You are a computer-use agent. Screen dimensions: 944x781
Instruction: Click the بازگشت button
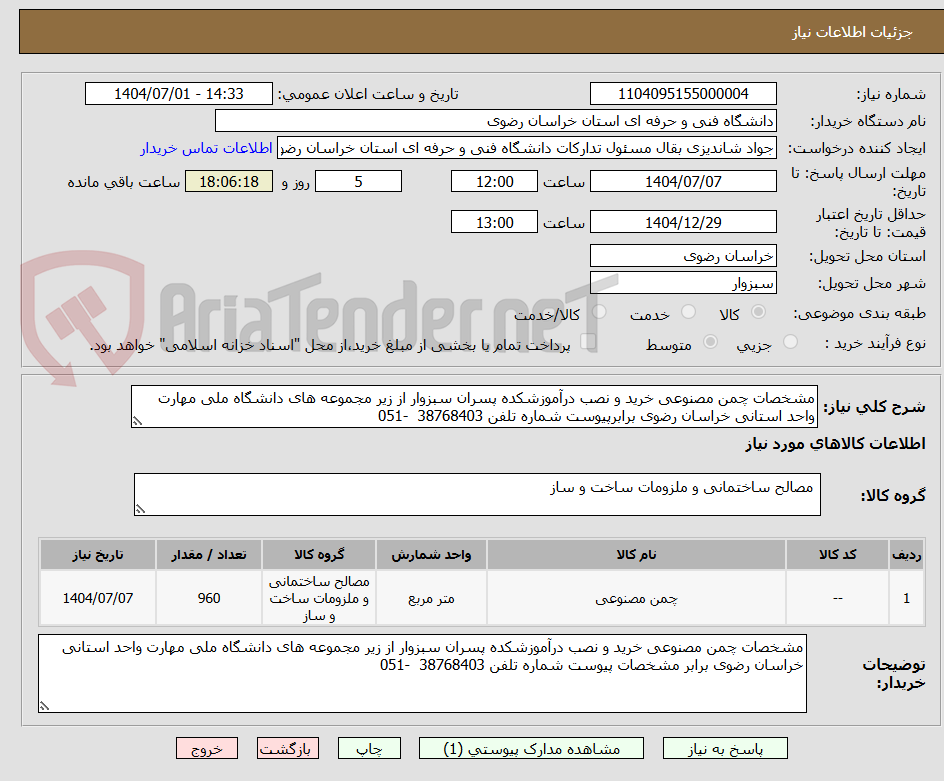click(x=288, y=748)
